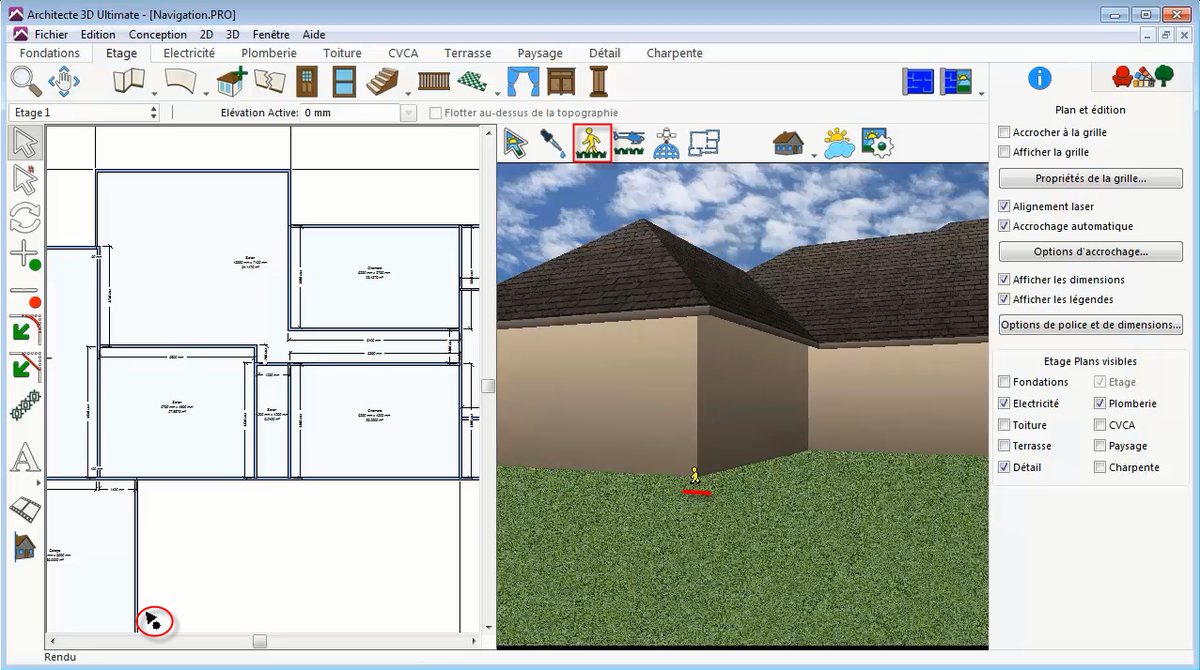1200x670 pixels.
Task: Click Propriétés de la grille button
Action: pos(1090,179)
